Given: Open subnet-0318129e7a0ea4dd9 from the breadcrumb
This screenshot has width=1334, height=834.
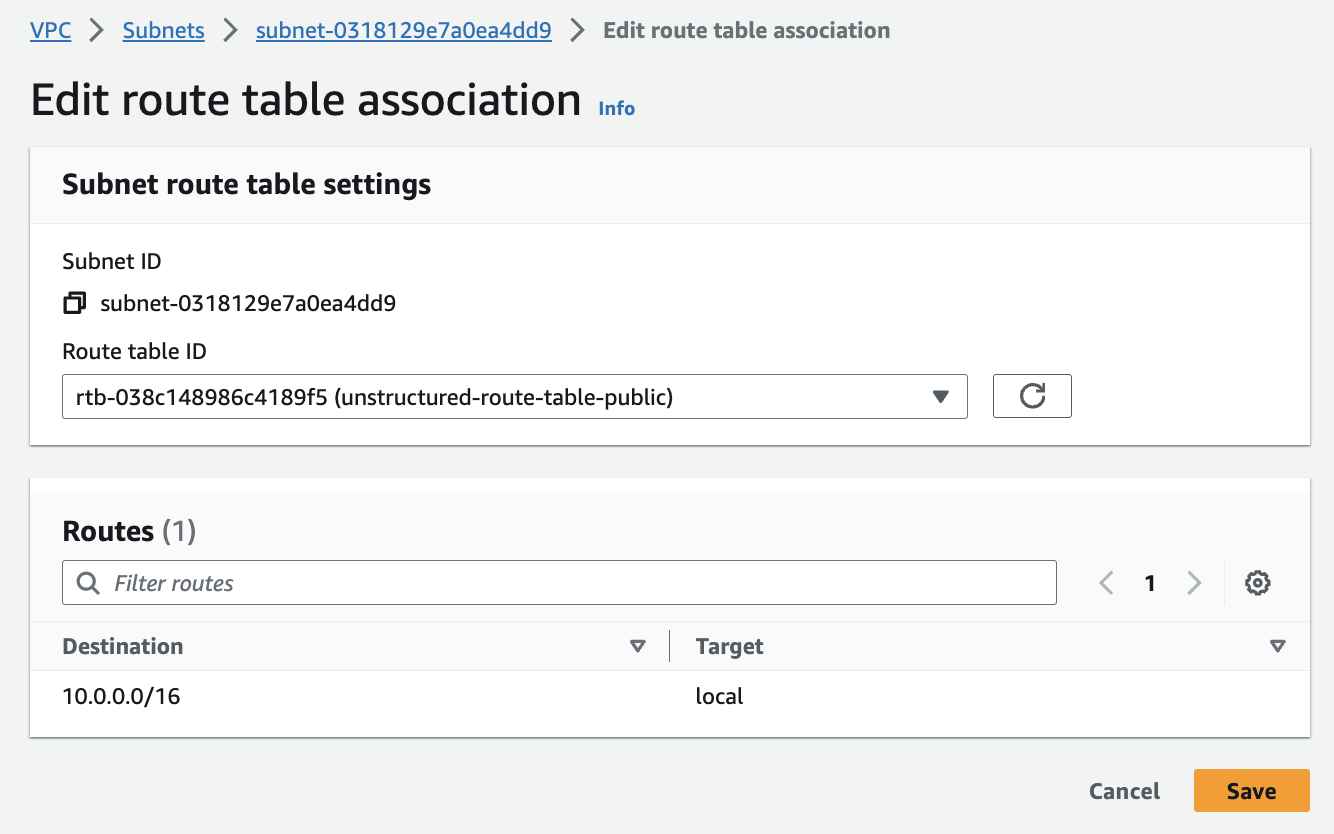Looking at the screenshot, I should 404,30.
